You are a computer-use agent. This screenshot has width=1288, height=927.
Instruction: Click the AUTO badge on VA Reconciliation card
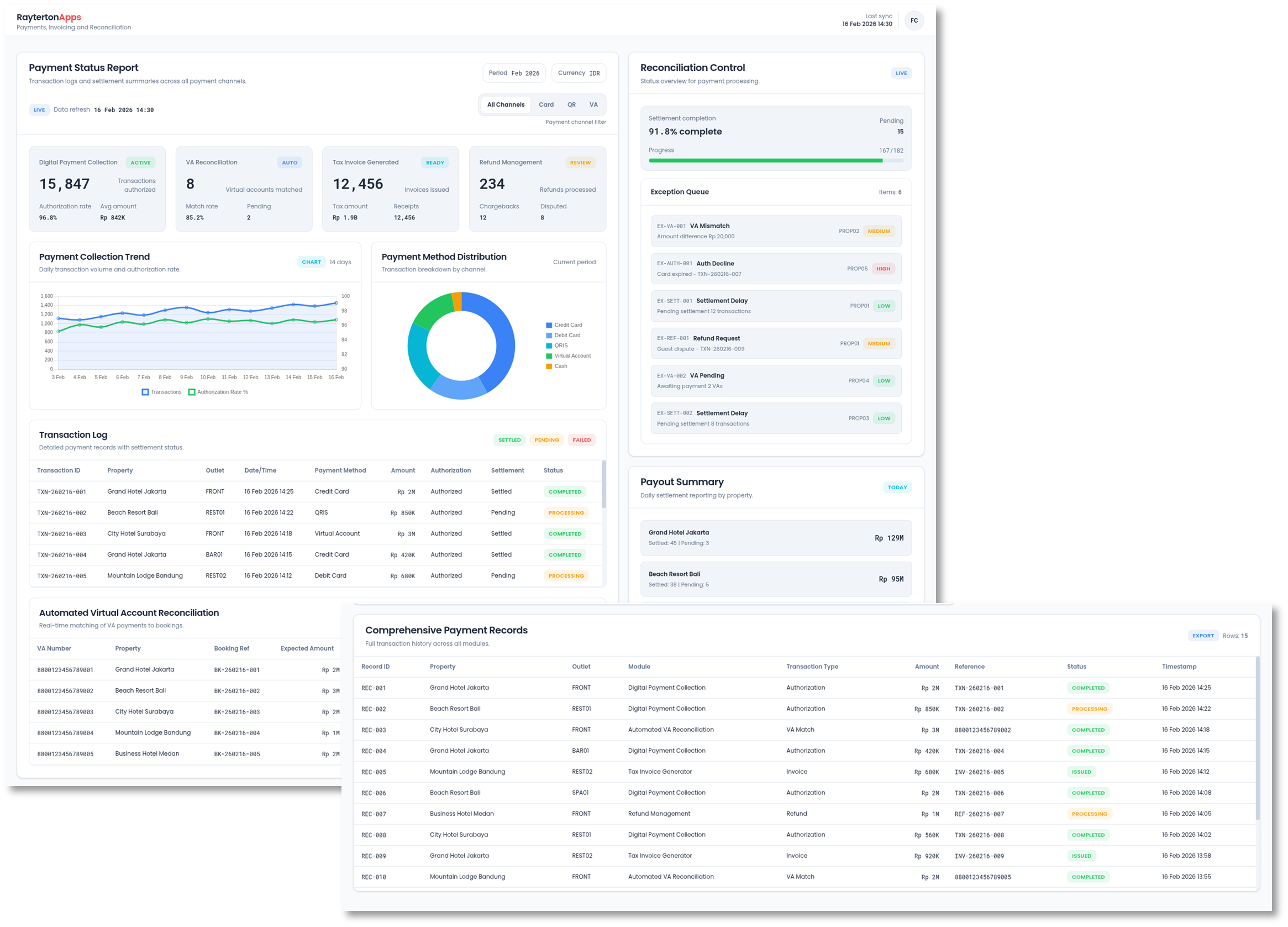pyautogui.click(x=290, y=162)
